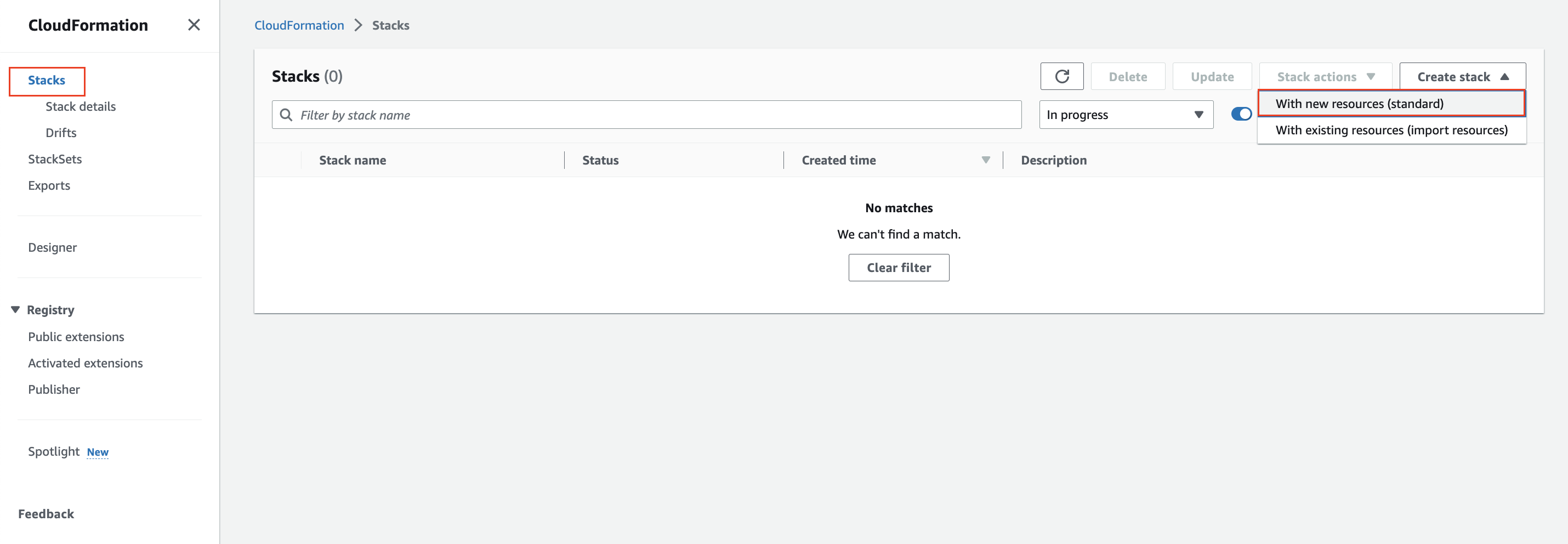Open the Designer from the sidebar
The width and height of the screenshot is (1568, 544).
tap(52, 247)
